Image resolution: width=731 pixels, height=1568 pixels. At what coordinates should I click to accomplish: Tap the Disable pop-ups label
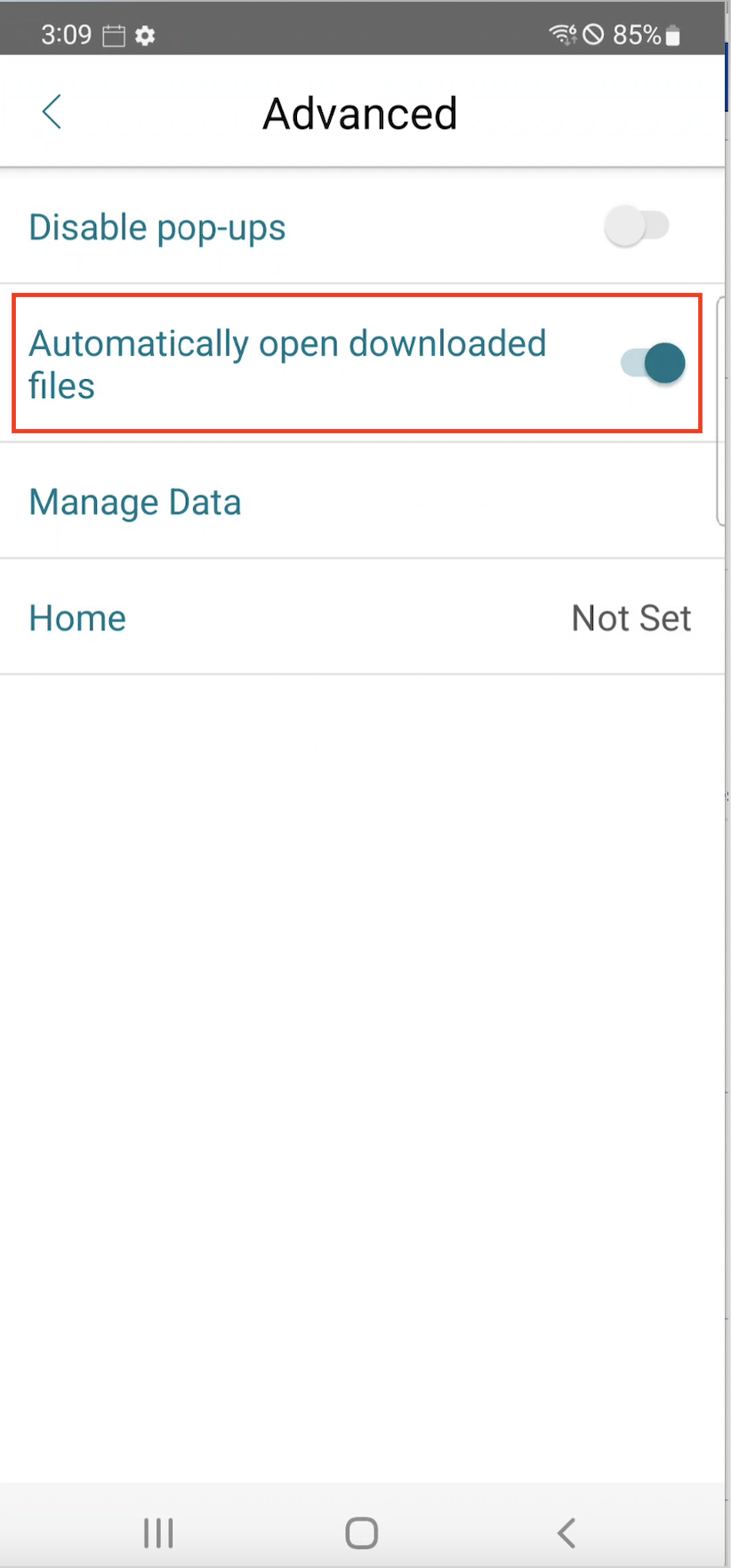pyautogui.click(x=157, y=228)
